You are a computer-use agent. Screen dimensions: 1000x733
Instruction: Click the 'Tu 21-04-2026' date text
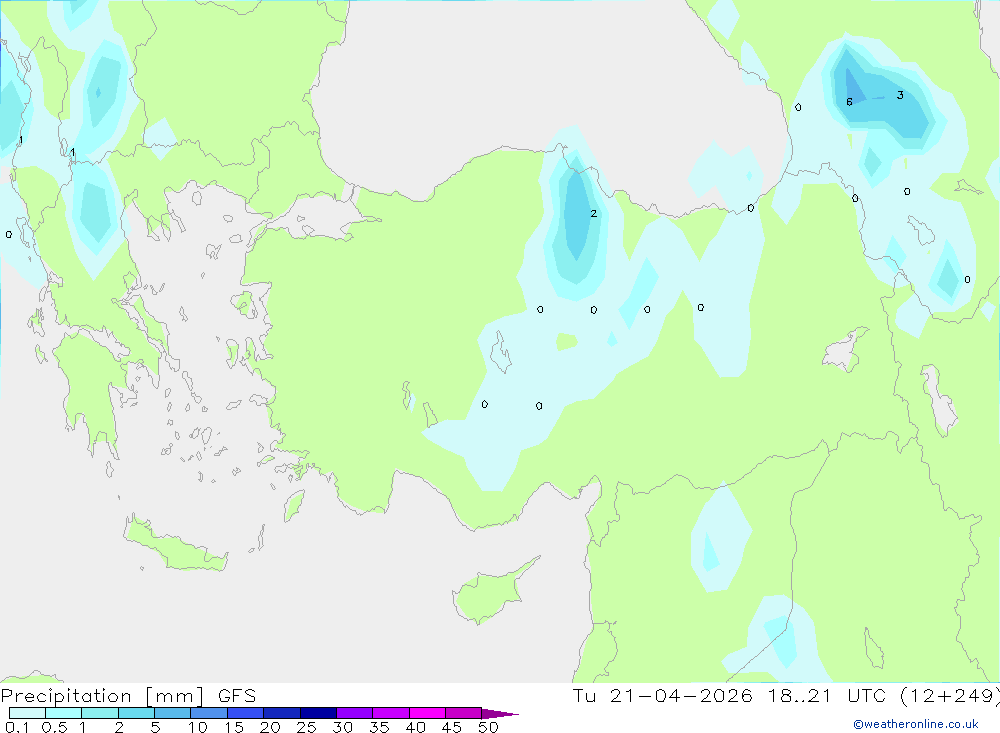click(x=663, y=696)
